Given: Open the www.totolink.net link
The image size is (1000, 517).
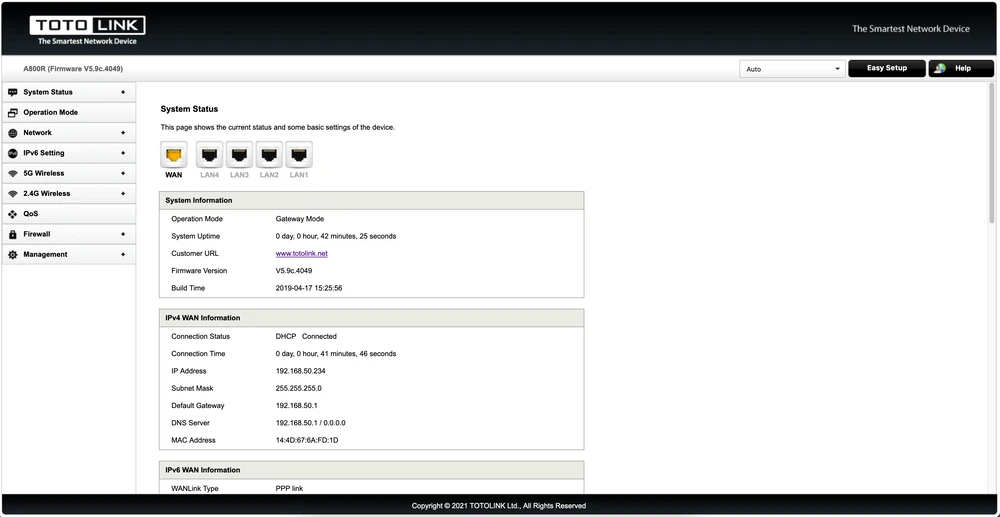Looking at the screenshot, I should click(302, 254).
